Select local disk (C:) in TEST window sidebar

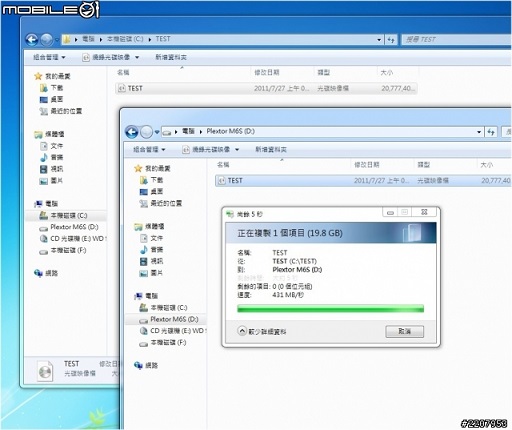[64, 215]
